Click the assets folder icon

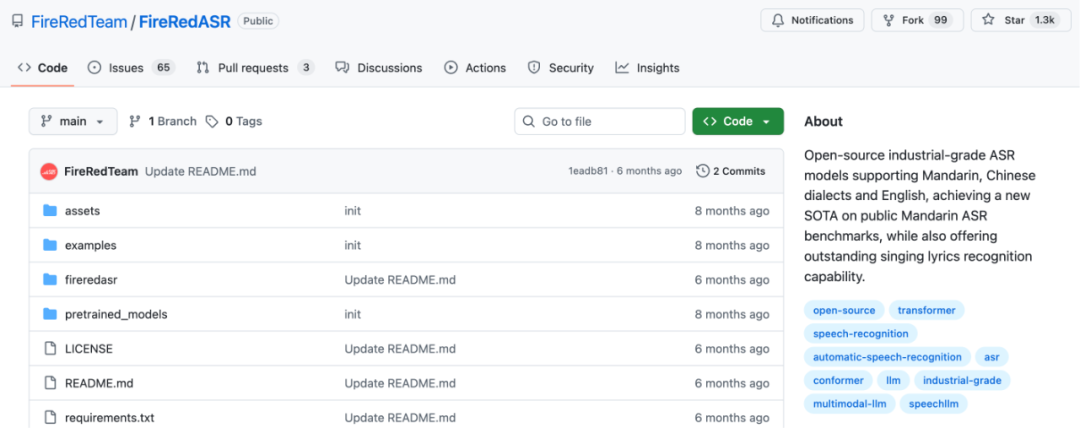50,211
